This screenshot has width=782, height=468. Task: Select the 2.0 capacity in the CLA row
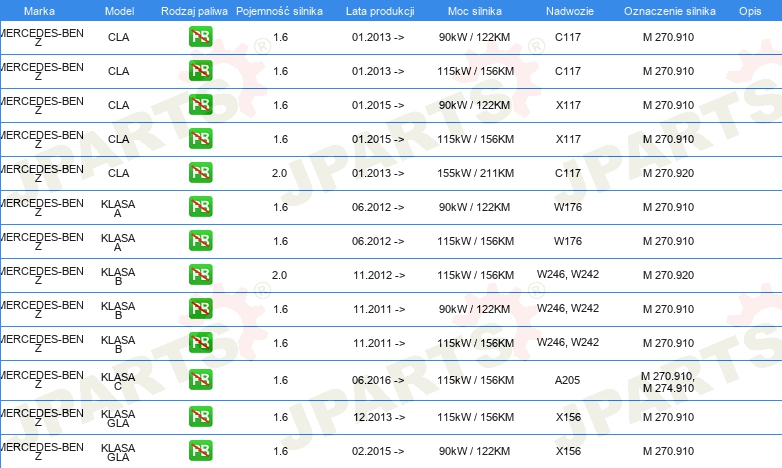coord(279,173)
